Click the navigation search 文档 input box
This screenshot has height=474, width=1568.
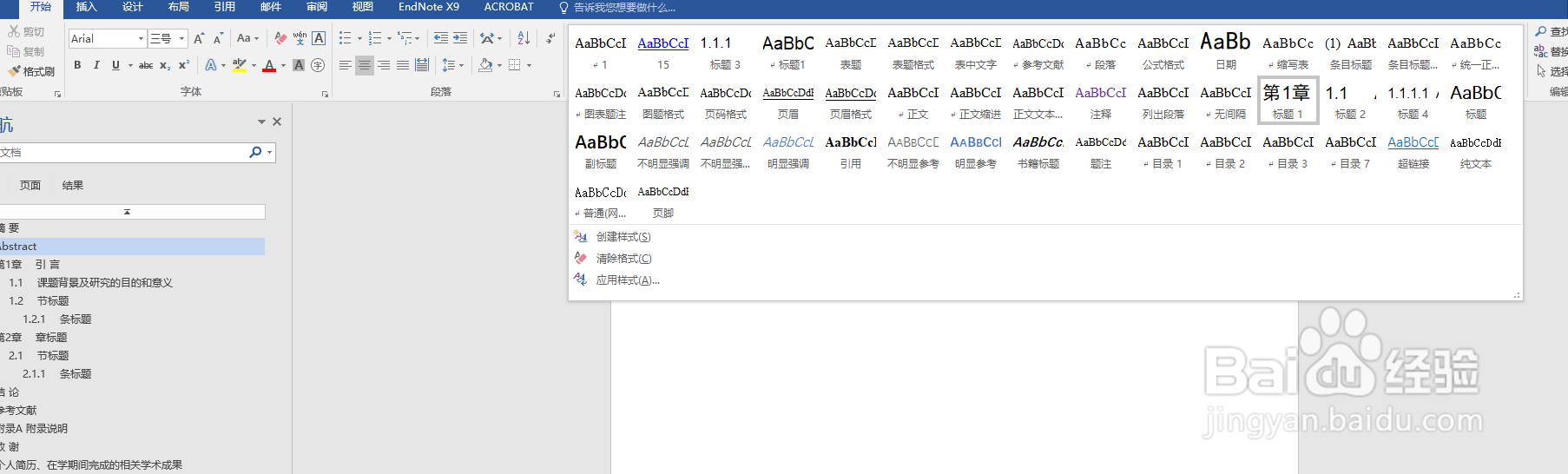122,152
